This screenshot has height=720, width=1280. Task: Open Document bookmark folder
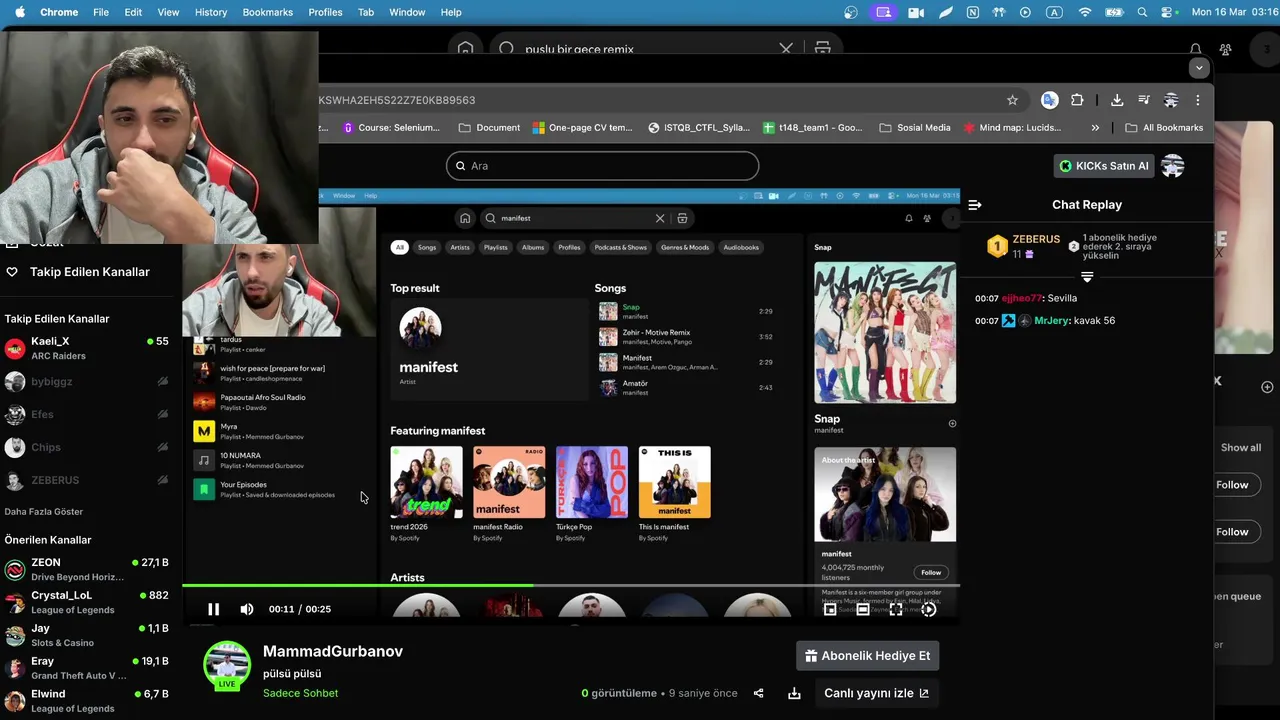coord(489,128)
